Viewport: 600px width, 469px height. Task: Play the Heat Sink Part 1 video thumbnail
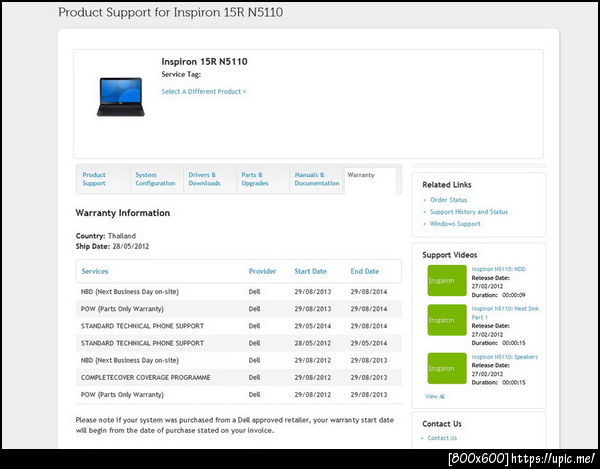click(447, 320)
